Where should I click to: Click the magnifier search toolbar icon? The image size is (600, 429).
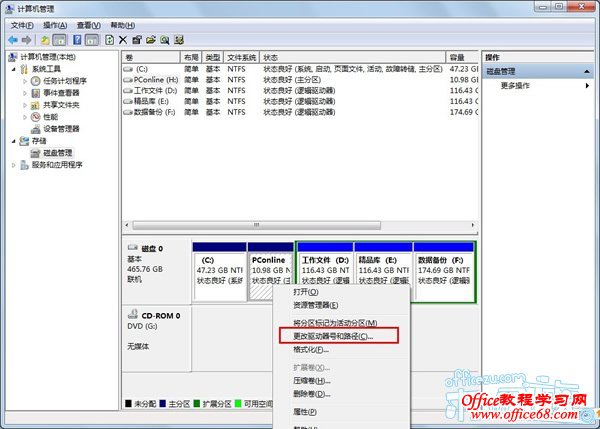[165, 40]
